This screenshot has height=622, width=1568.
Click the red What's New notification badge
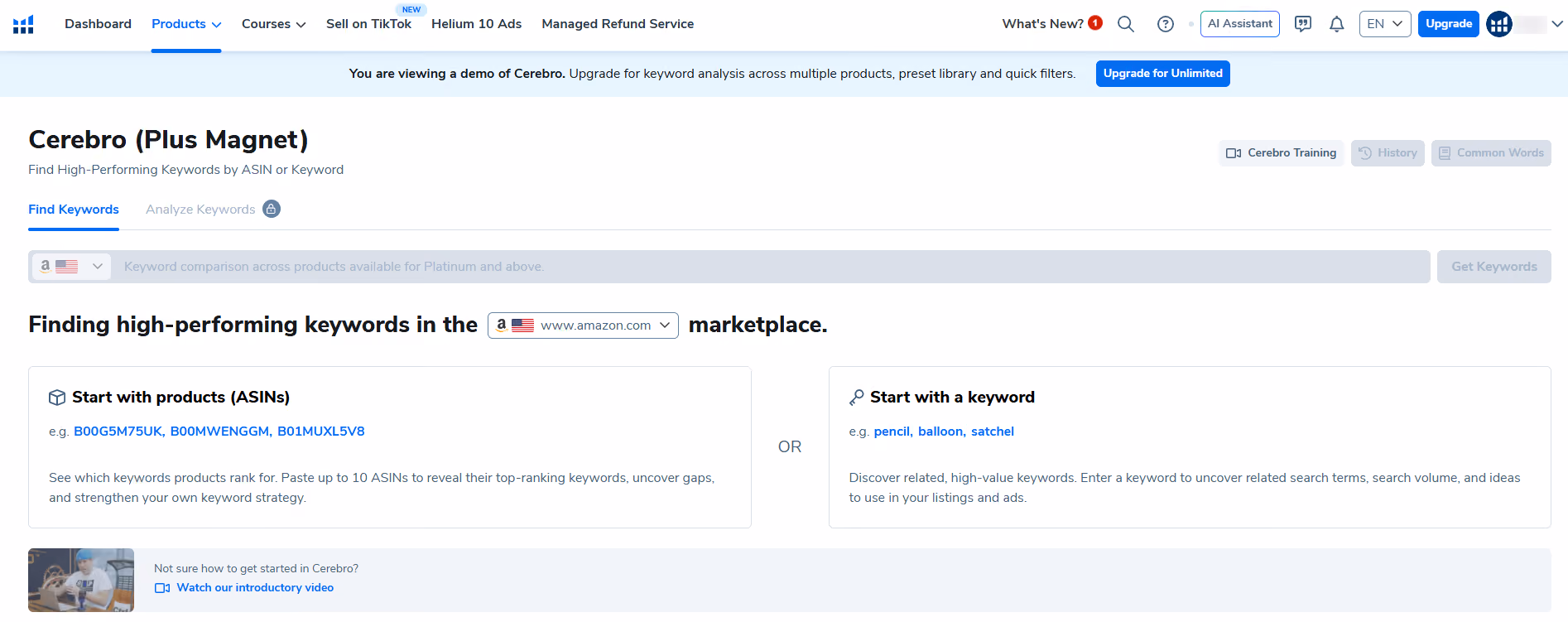tap(1095, 23)
